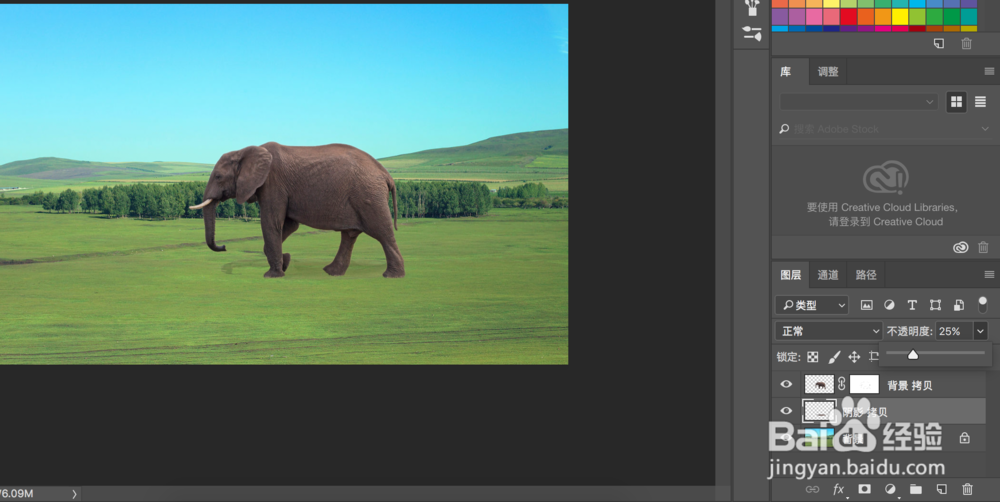Image resolution: width=1000 pixels, height=502 pixels.
Task: Lock layer position with move icon
Action: coord(854,357)
